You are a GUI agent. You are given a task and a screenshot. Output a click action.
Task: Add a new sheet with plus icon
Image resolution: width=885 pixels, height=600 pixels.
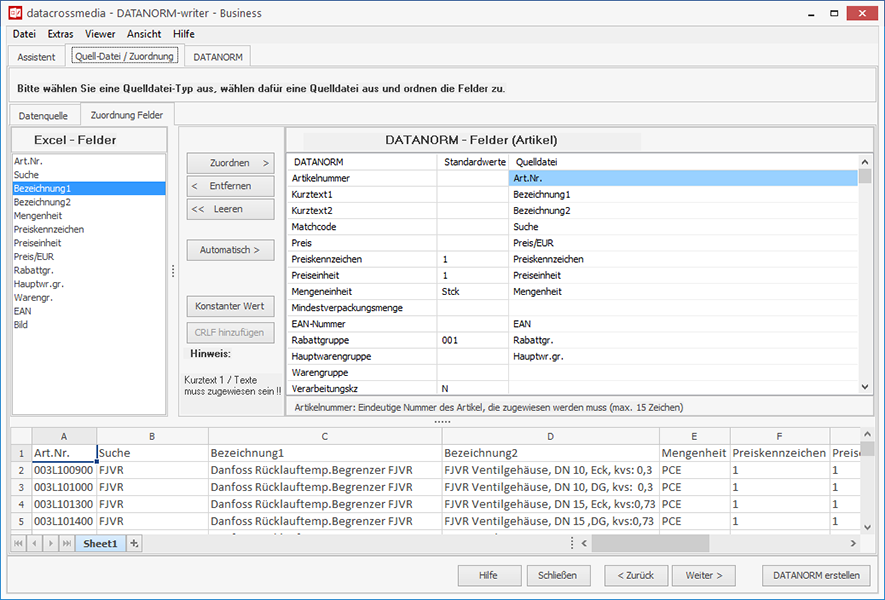click(135, 543)
